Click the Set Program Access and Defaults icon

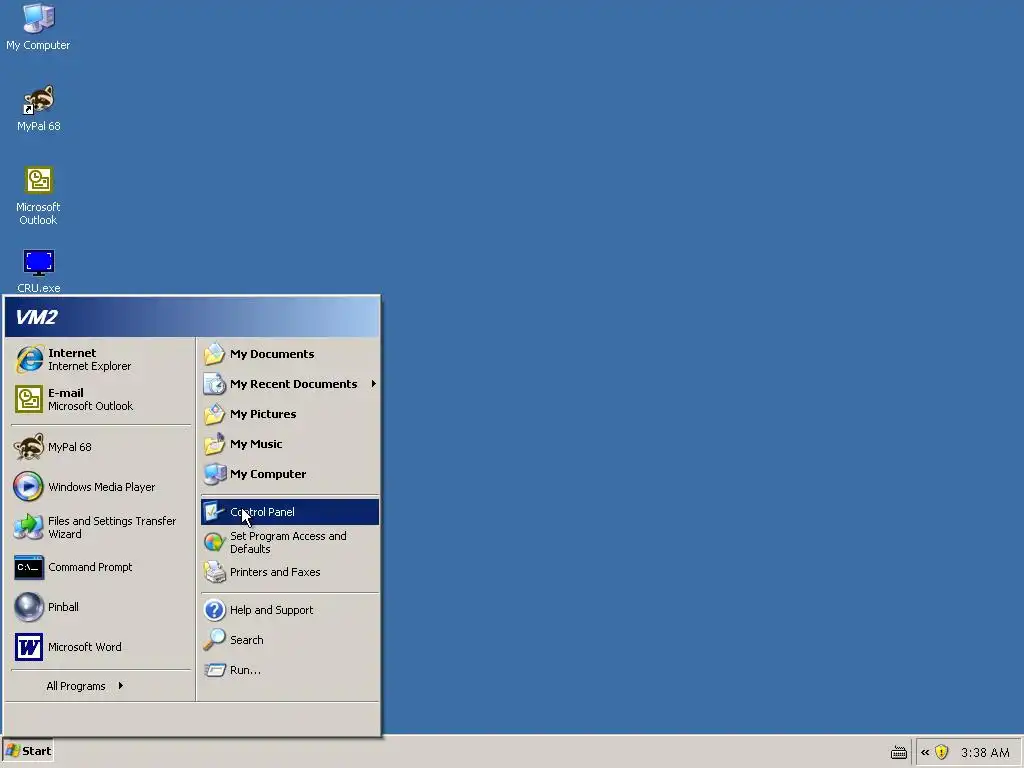click(214, 542)
